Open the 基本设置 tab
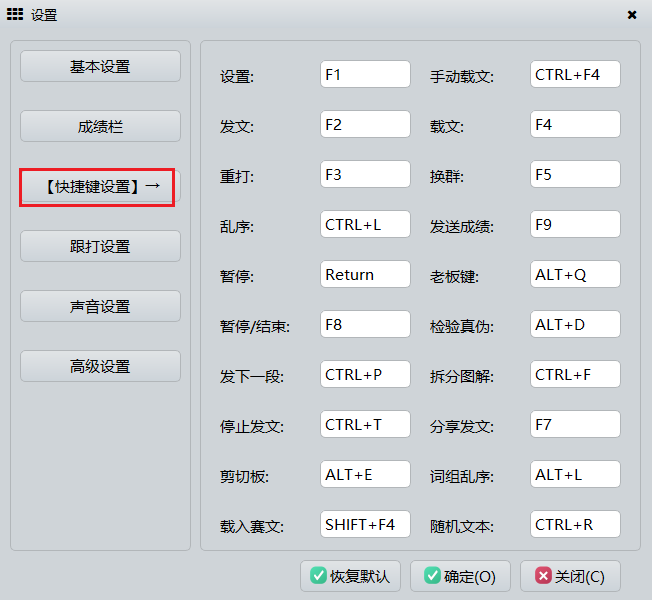The height and width of the screenshot is (600, 652). 100,66
